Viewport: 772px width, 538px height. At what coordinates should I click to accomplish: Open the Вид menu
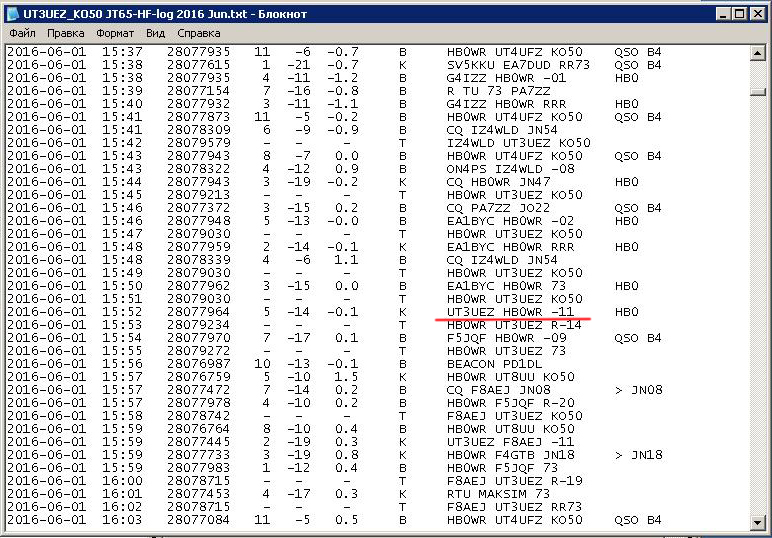click(x=156, y=33)
